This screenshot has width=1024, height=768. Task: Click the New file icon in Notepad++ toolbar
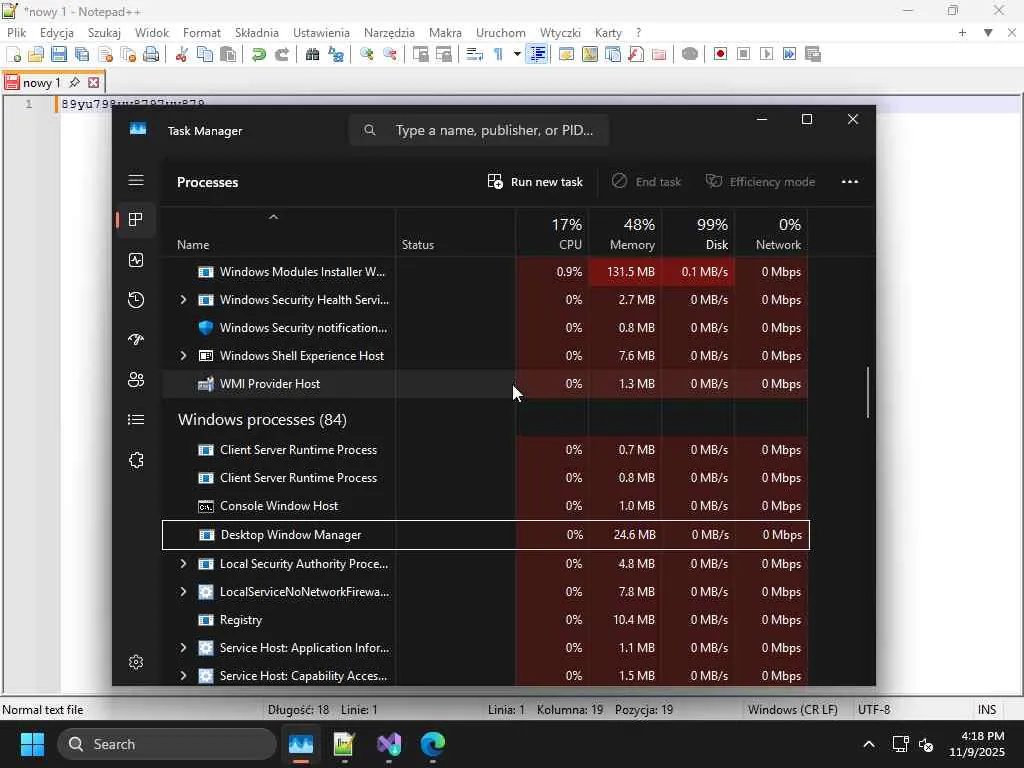click(x=14, y=54)
